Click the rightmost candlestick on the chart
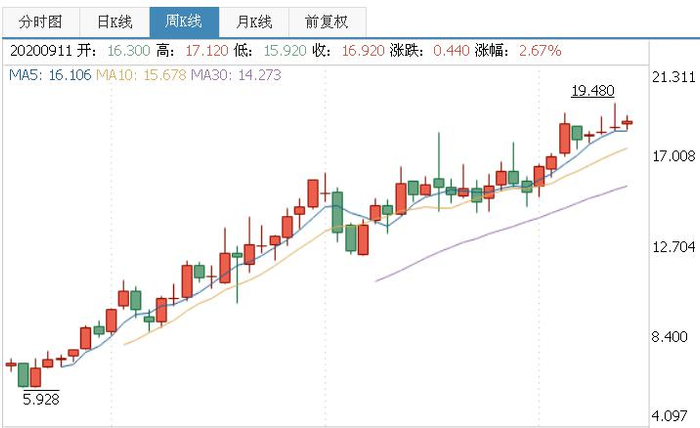This screenshot has height=428, width=700. tap(627, 122)
